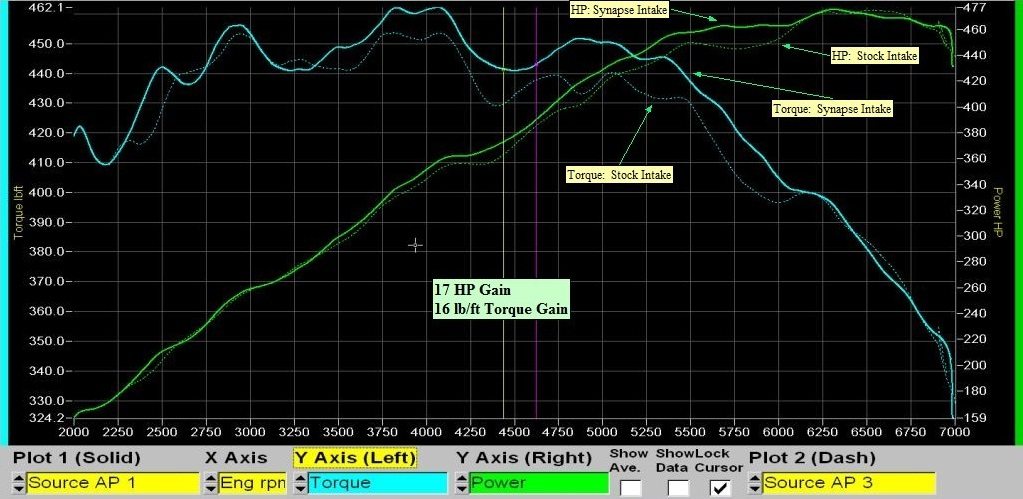Select the Torque: Stock Intake annotation

click(619, 175)
